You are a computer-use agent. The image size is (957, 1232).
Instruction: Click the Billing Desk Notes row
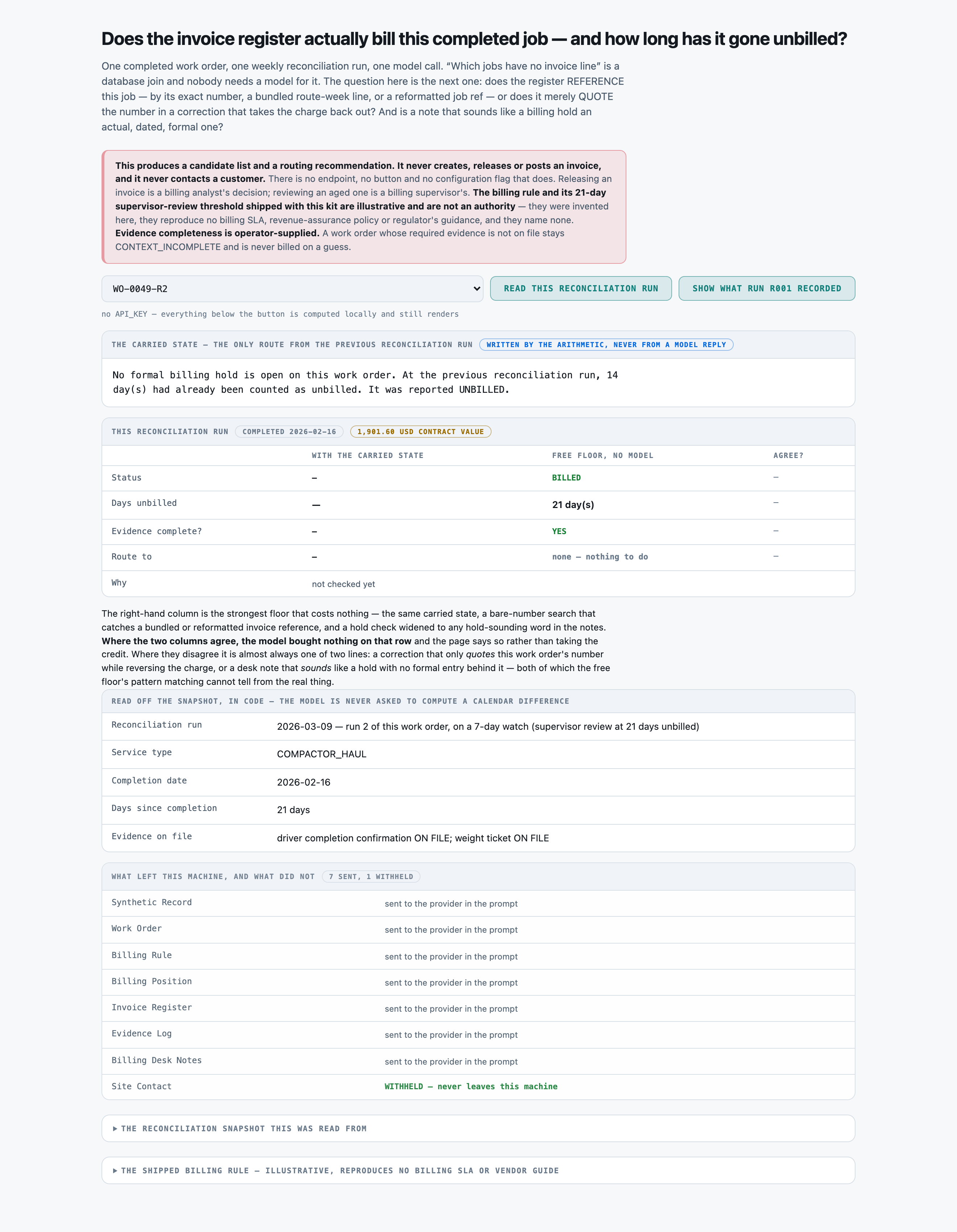pos(478,1061)
